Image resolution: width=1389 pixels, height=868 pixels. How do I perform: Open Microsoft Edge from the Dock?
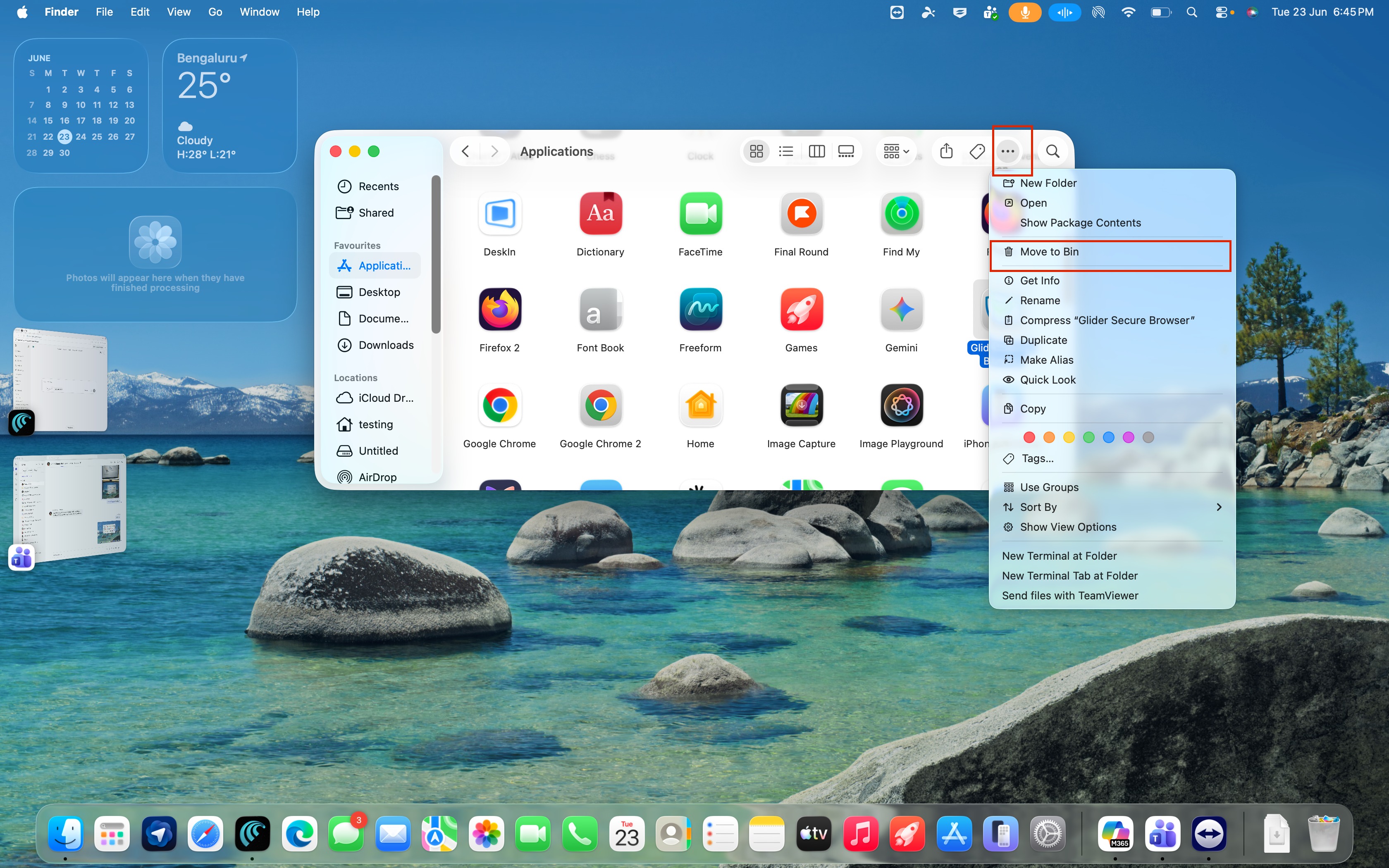(x=299, y=834)
